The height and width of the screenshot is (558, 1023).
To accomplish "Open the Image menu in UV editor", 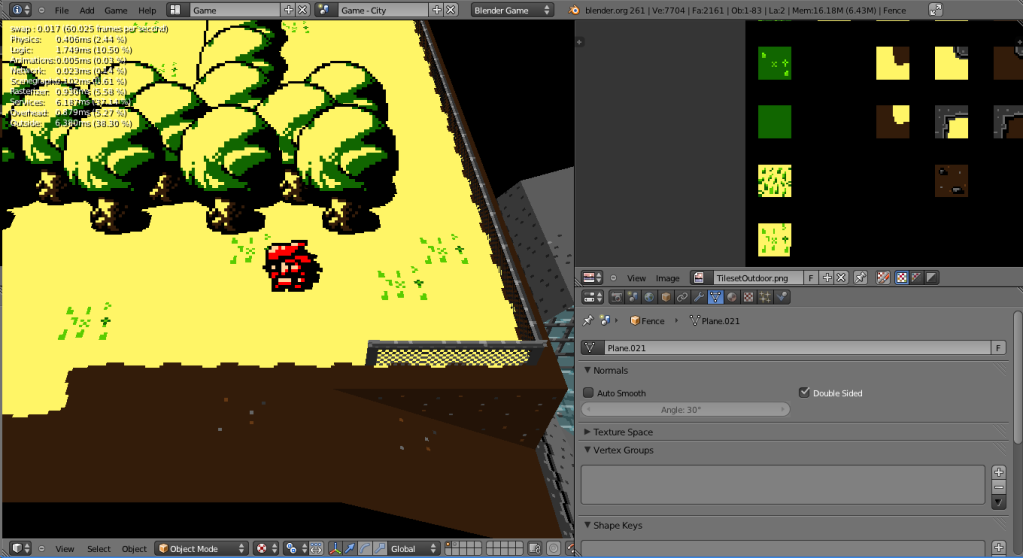I will pyautogui.click(x=667, y=278).
